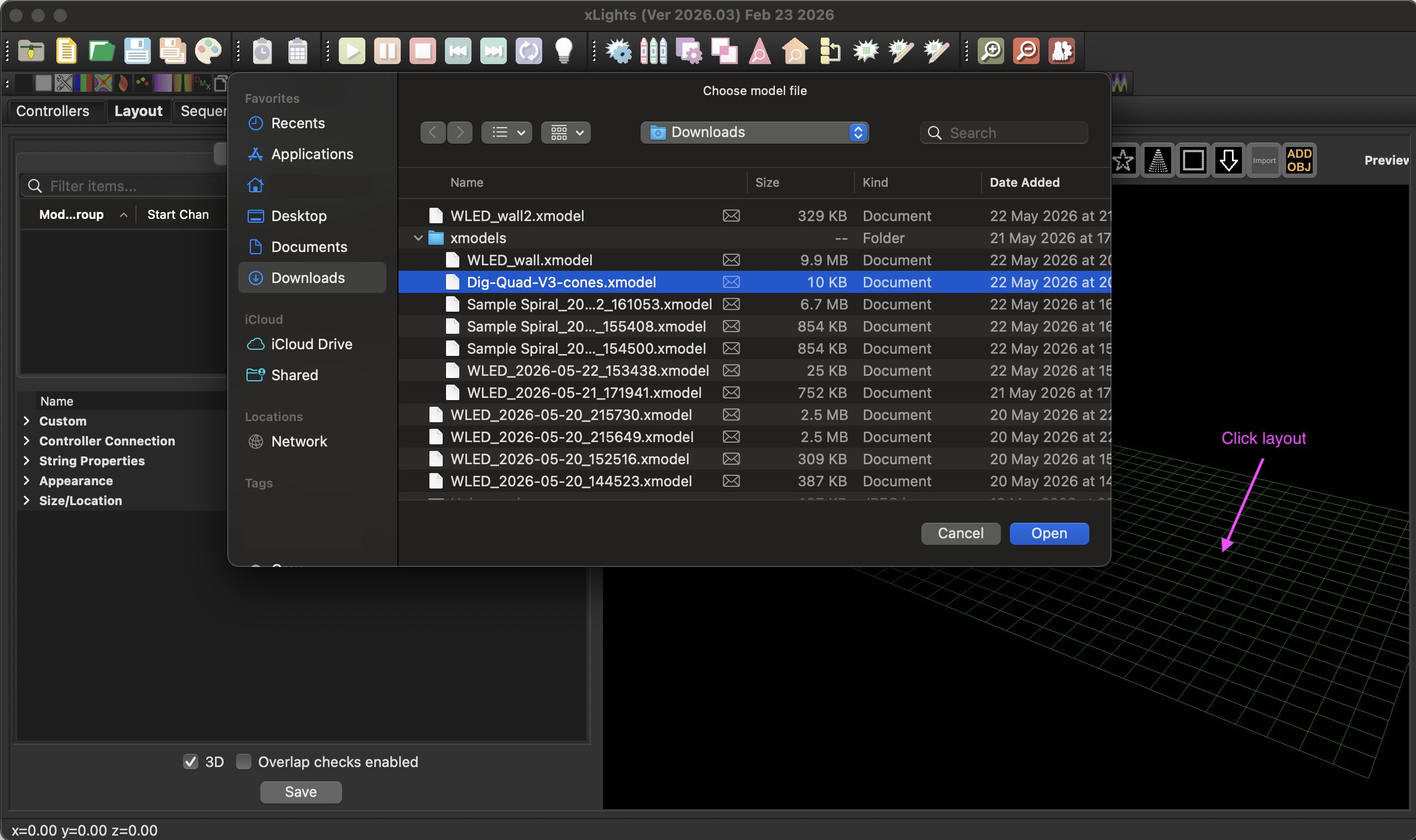Viewport: 1416px width, 840px height.
Task: Click the green open sequence folder icon
Action: [102, 51]
